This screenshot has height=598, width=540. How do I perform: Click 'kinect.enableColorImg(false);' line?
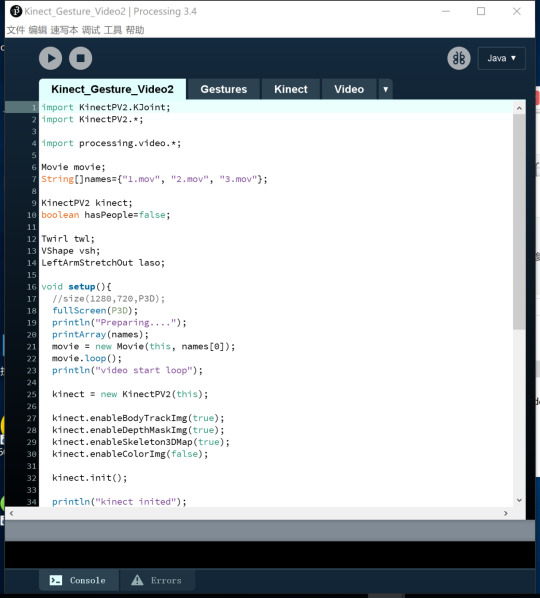(130, 454)
